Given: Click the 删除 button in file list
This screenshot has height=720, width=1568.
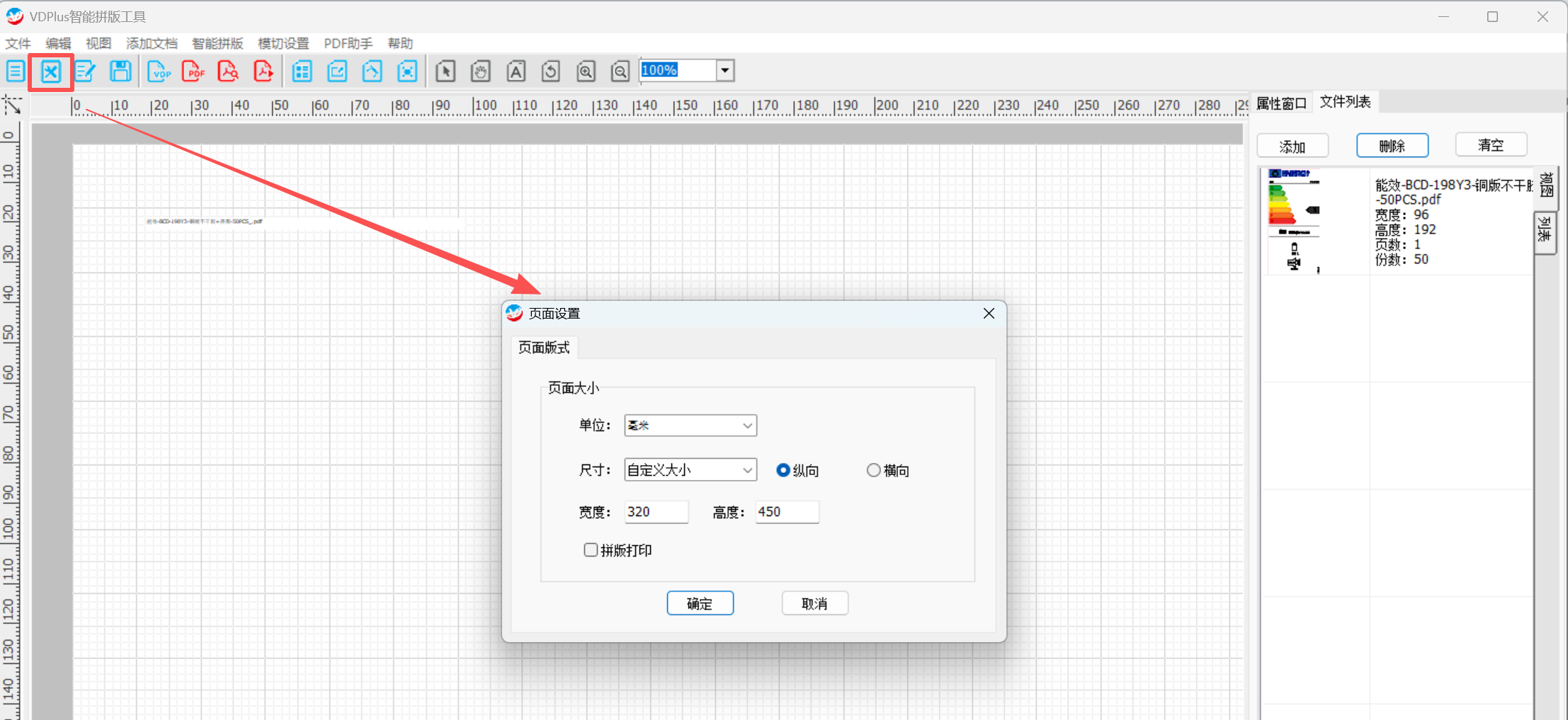Looking at the screenshot, I should coord(1392,146).
